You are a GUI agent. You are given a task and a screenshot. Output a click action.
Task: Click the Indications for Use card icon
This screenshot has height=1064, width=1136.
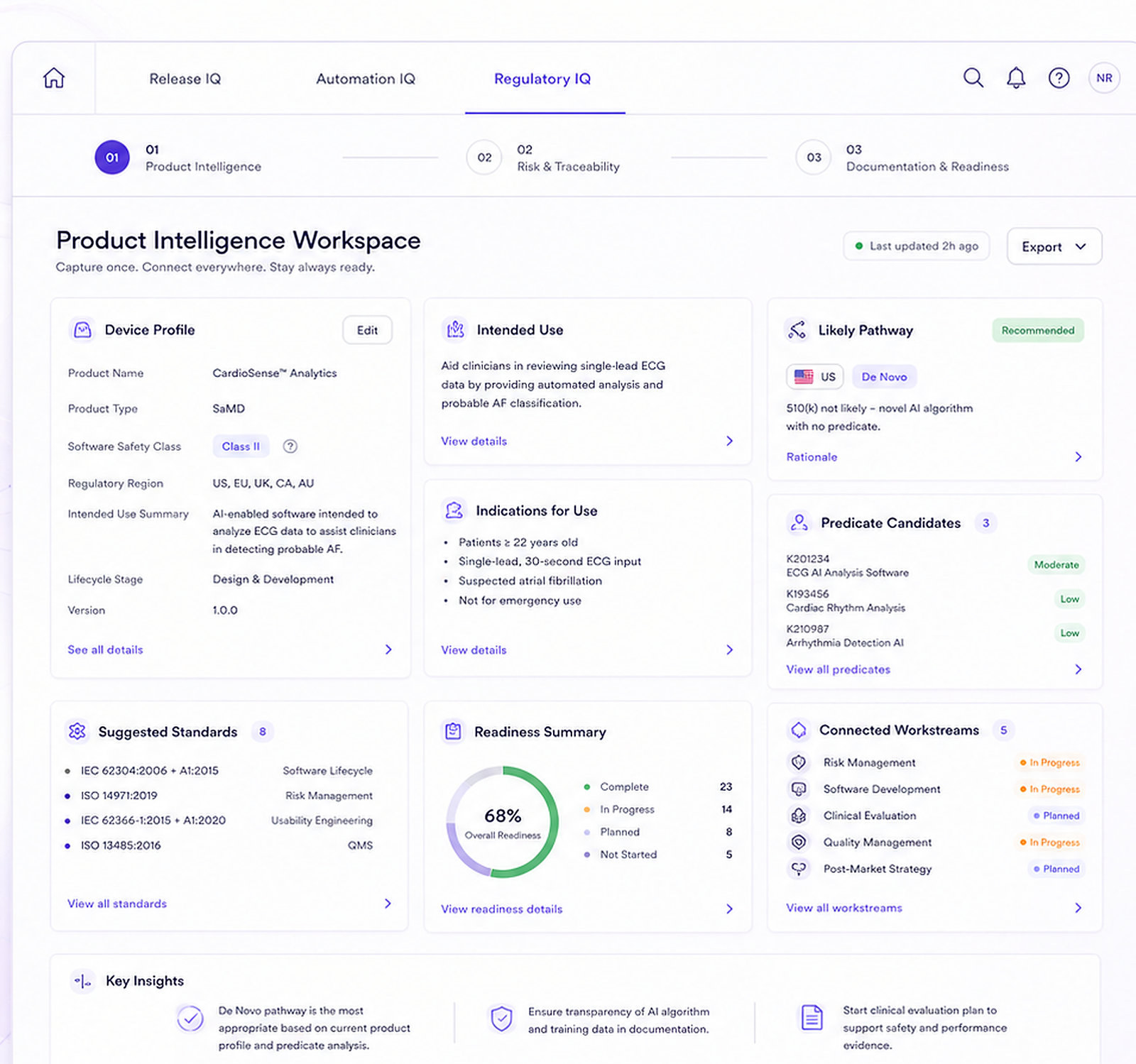pyautogui.click(x=454, y=510)
